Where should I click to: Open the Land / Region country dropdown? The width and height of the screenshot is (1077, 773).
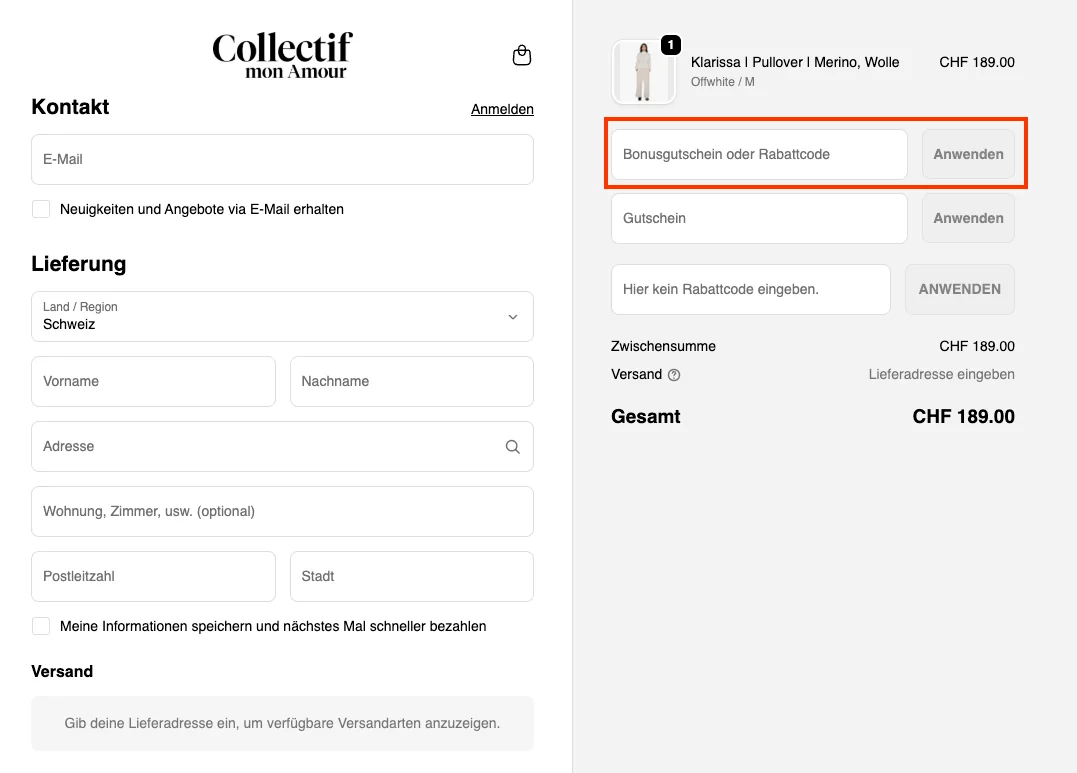click(x=282, y=316)
